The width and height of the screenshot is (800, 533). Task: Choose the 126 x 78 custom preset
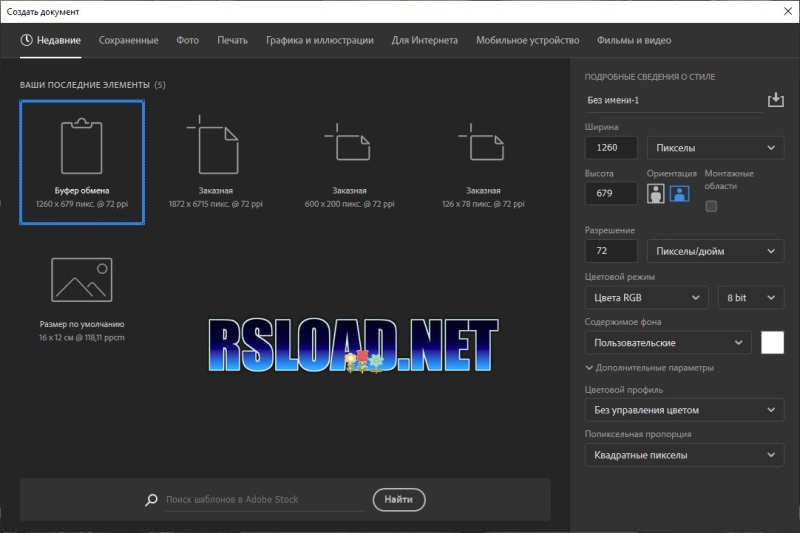click(x=483, y=162)
